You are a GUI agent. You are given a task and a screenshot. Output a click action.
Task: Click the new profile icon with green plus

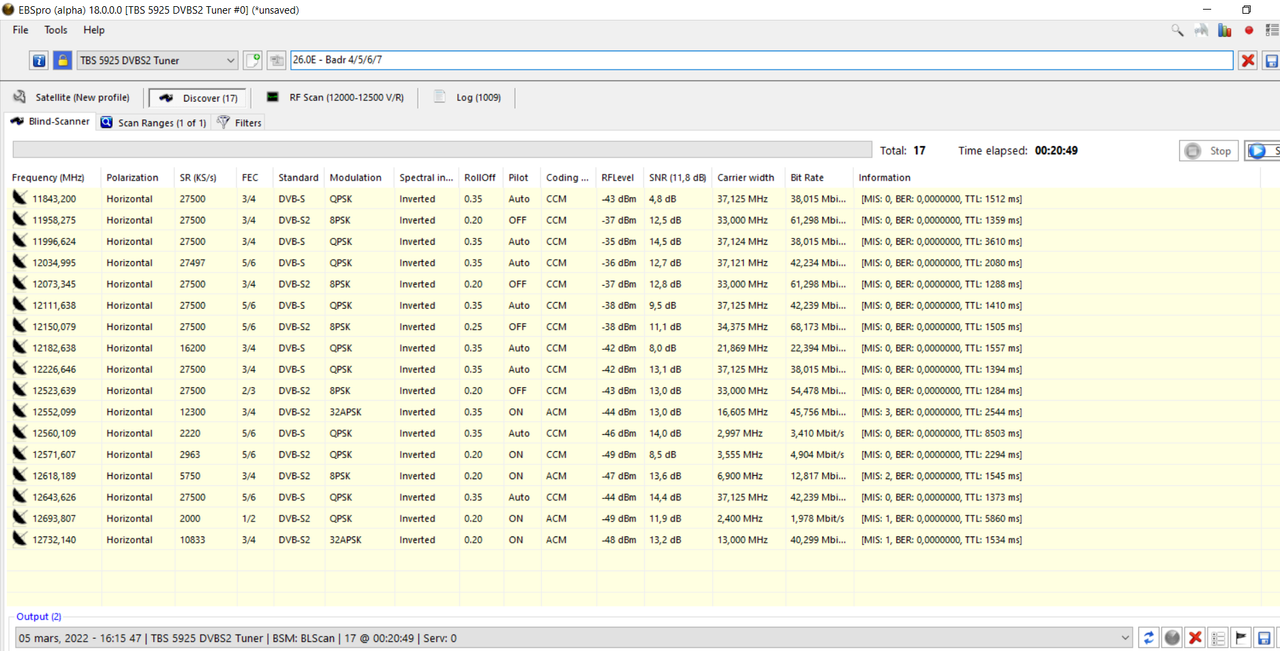click(x=253, y=60)
